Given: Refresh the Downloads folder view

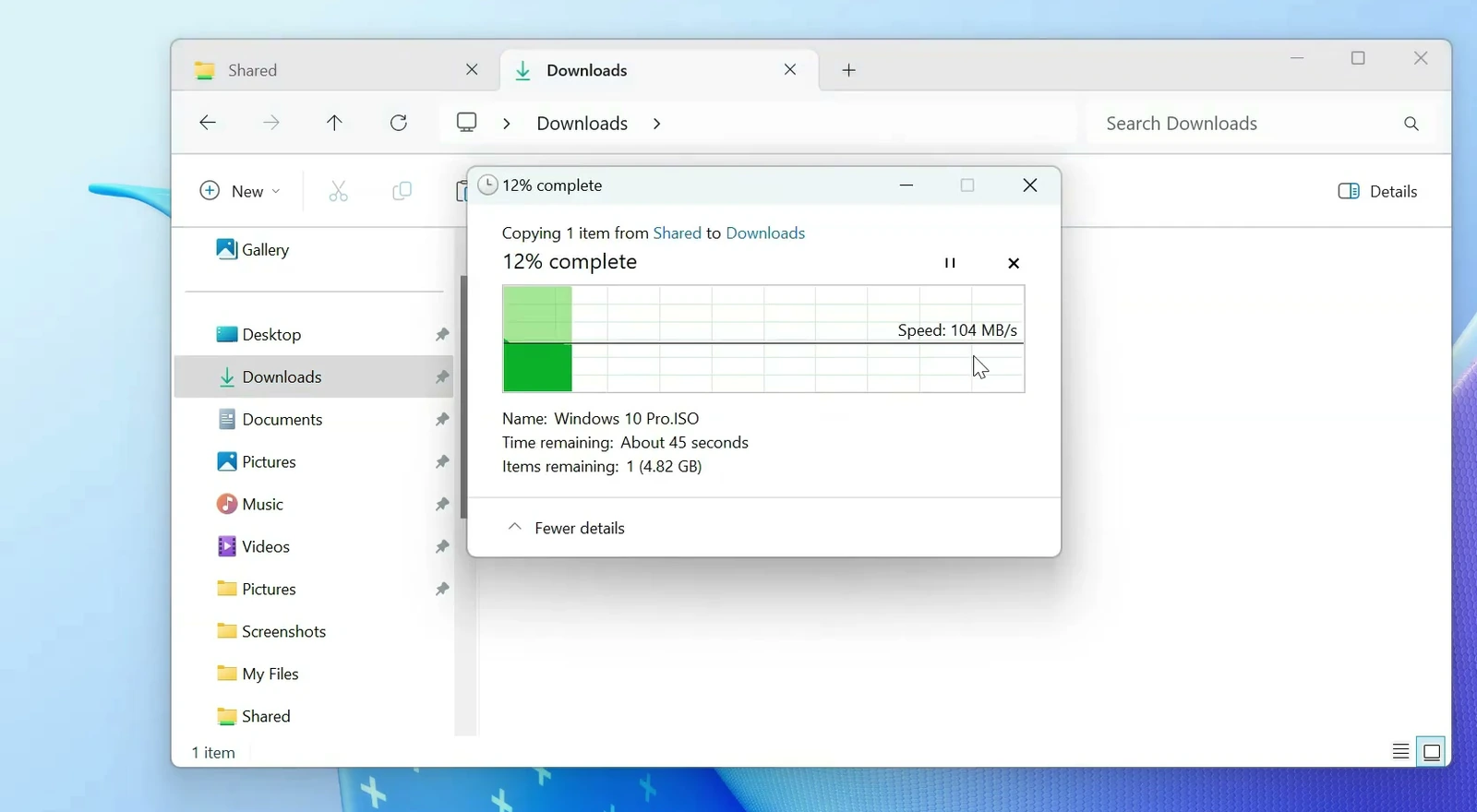Looking at the screenshot, I should tap(399, 123).
